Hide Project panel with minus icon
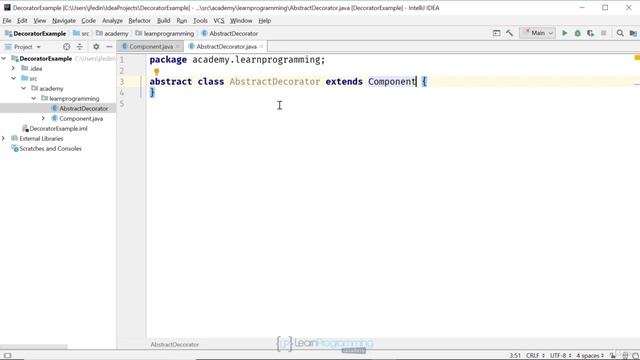This screenshot has width=640, height=360. pyautogui.click(x=109, y=47)
